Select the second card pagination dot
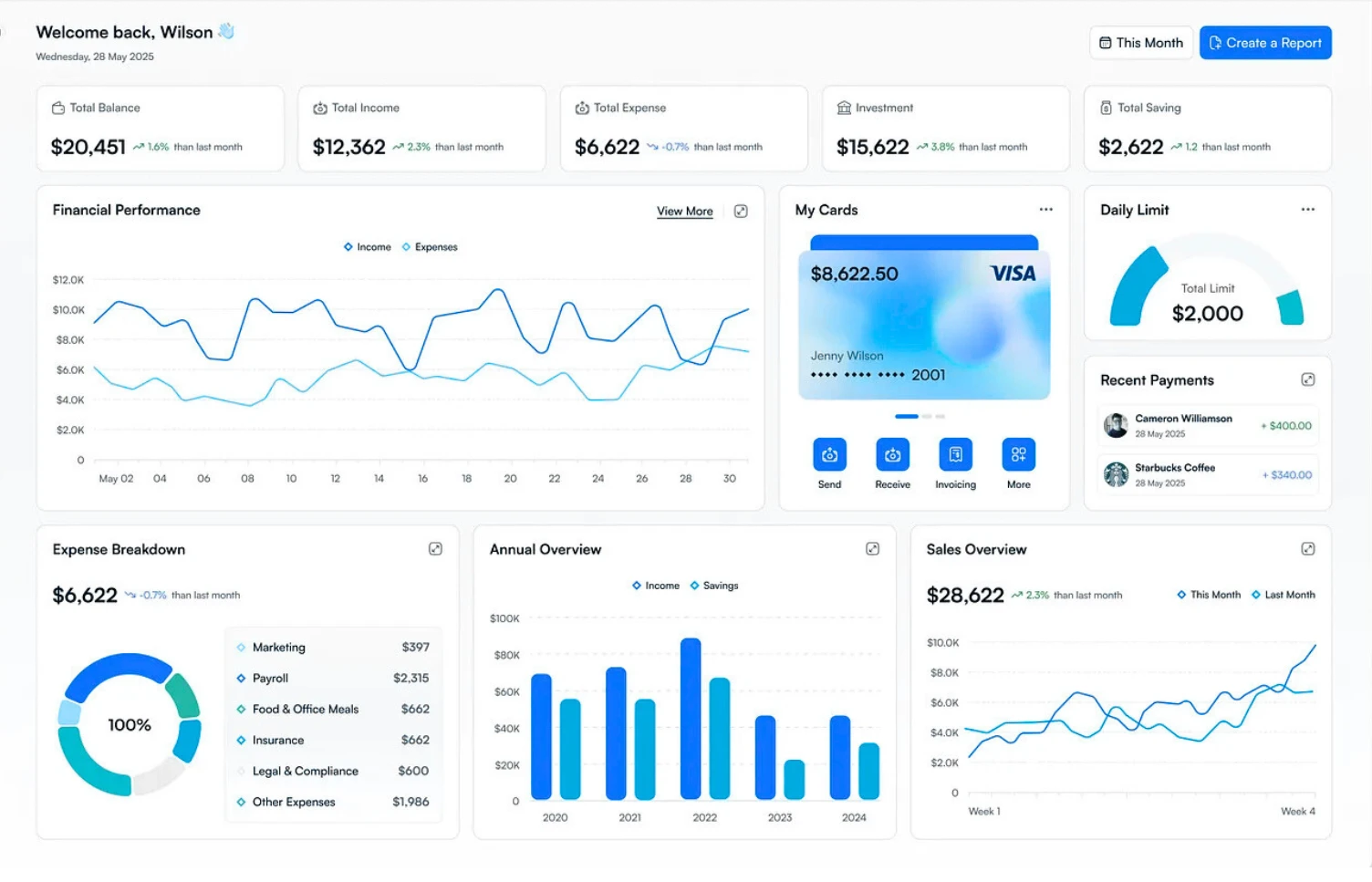Viewport: 1372px width, 882px height. [928, 416]
